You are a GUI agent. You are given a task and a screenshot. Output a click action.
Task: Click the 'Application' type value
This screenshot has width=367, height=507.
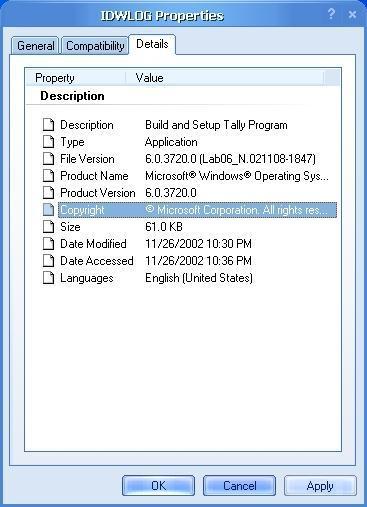click(171, 142)
